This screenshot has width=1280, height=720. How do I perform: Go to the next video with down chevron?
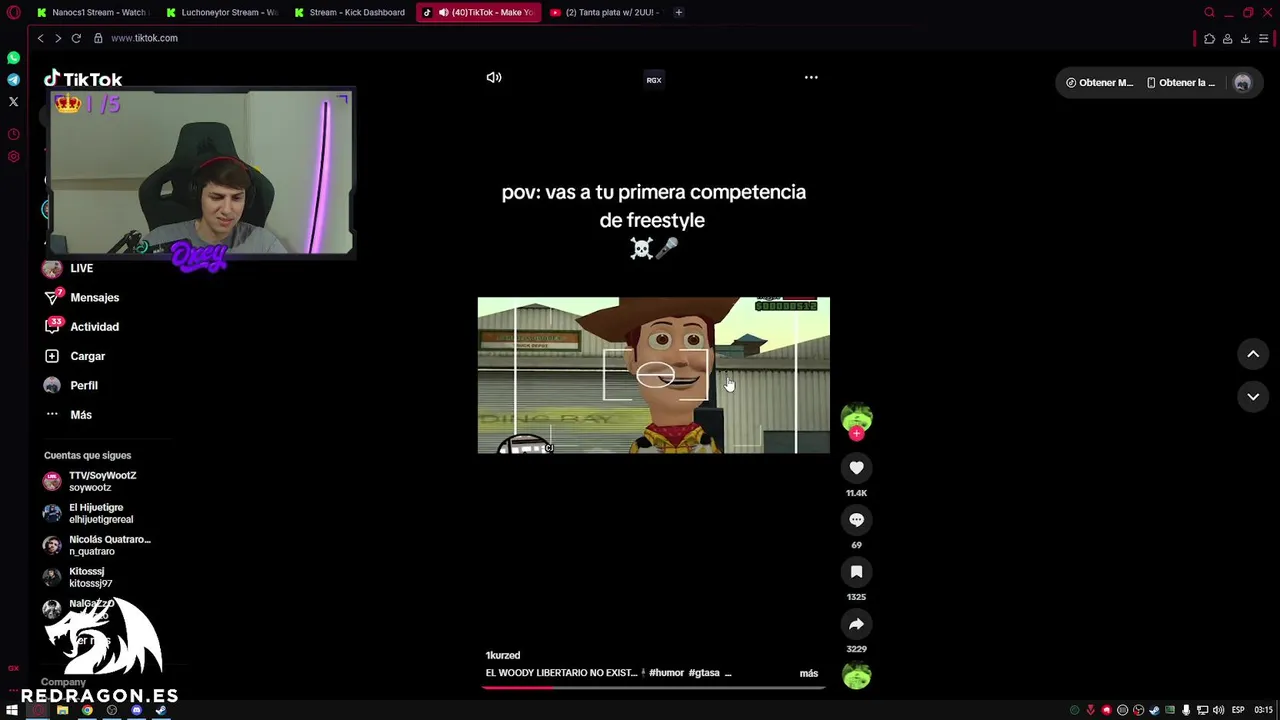(1253, 397)
